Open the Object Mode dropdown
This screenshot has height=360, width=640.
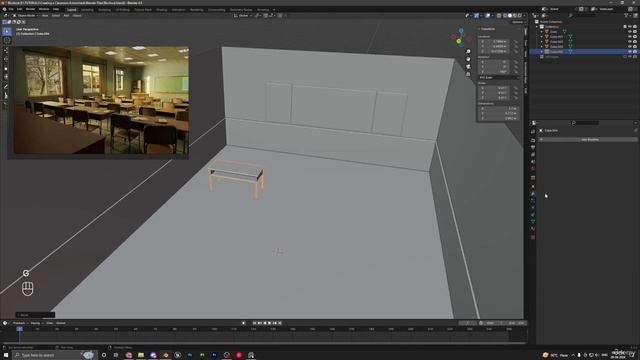(25, 16)
